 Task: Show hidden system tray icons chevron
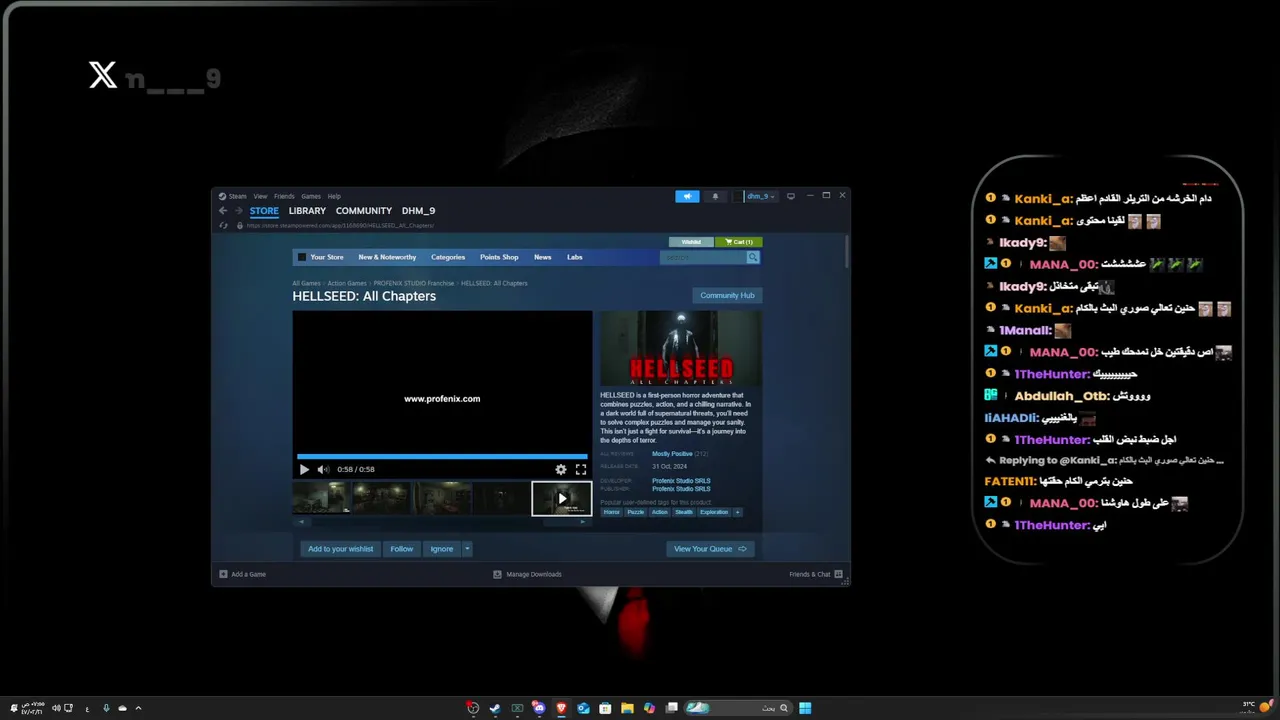138,708
